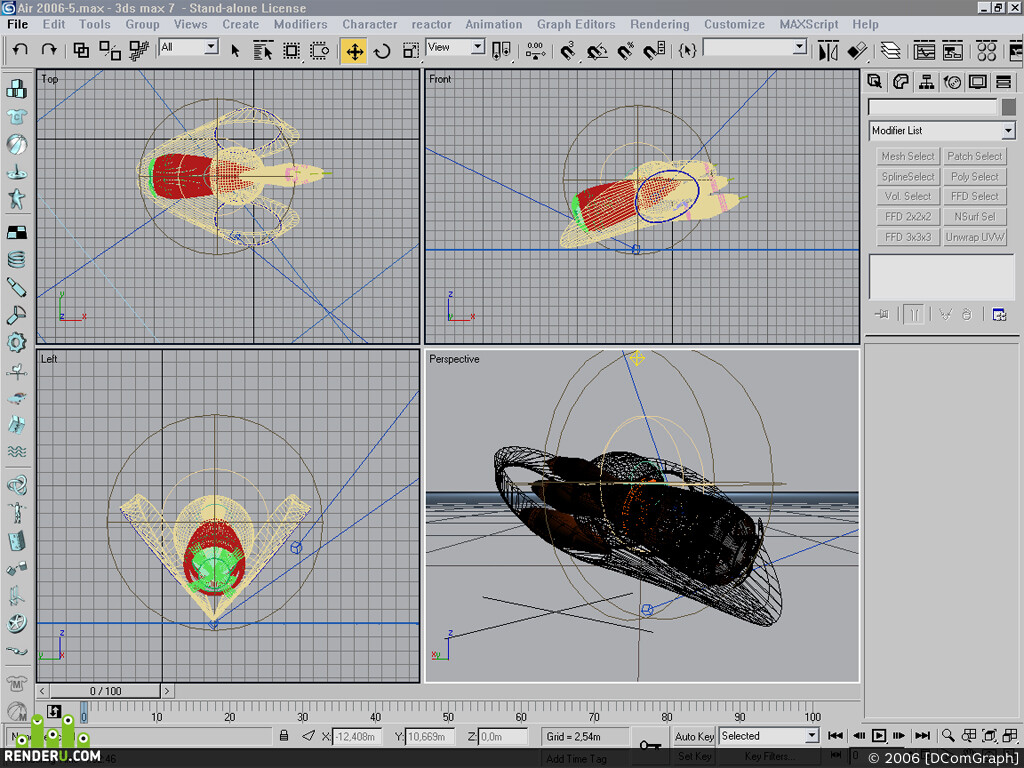Open reference coordinate system View dropdown

(478, 47)
